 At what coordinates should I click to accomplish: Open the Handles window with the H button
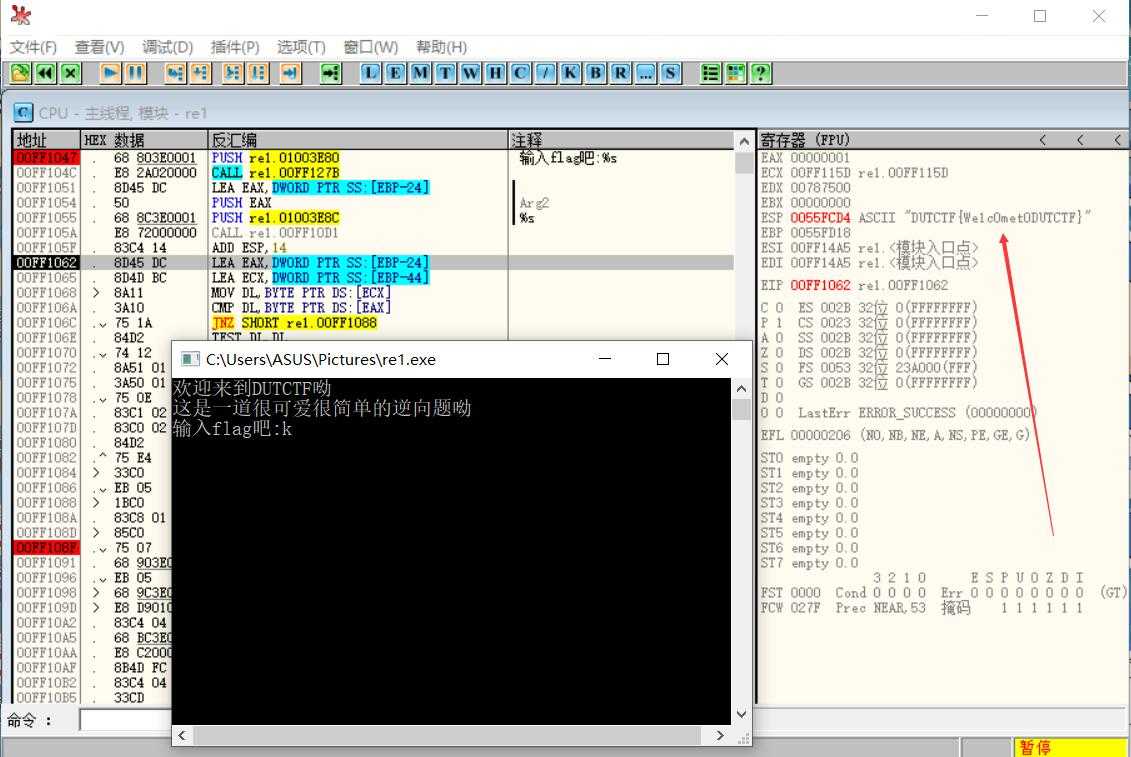(x=495, y=73)
